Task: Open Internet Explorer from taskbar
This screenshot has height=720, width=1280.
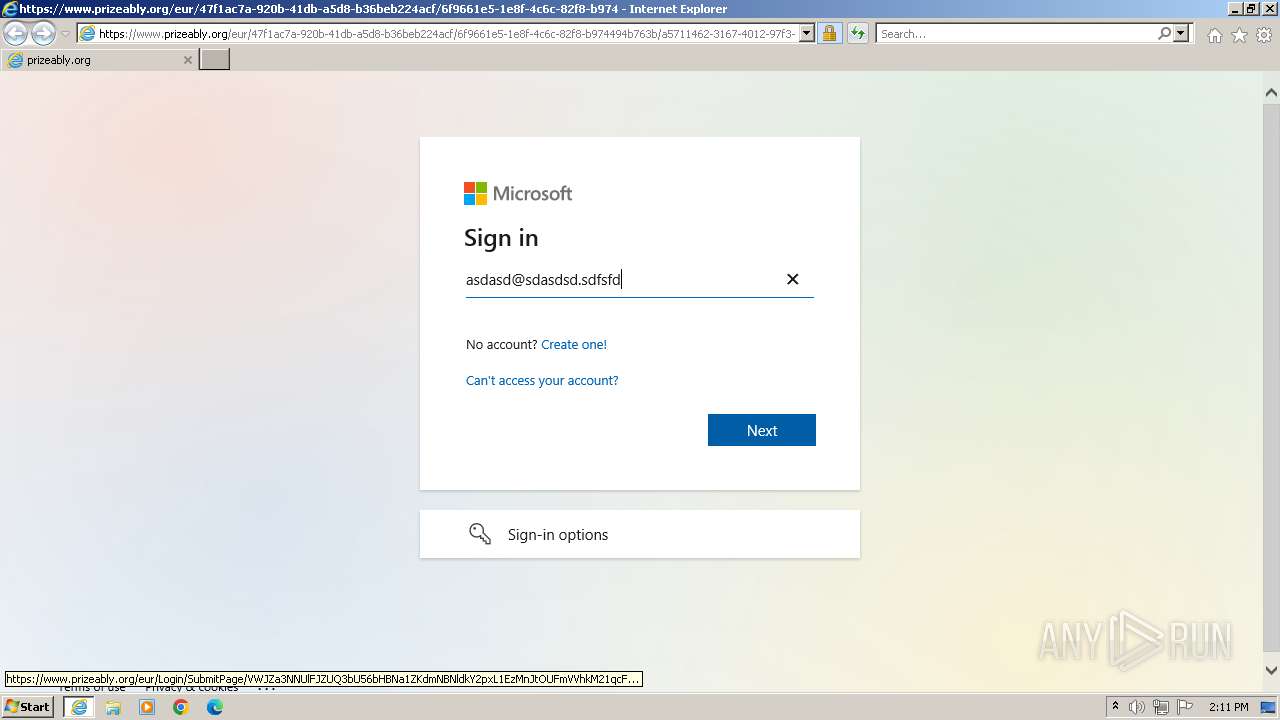Action: point(79,707)
